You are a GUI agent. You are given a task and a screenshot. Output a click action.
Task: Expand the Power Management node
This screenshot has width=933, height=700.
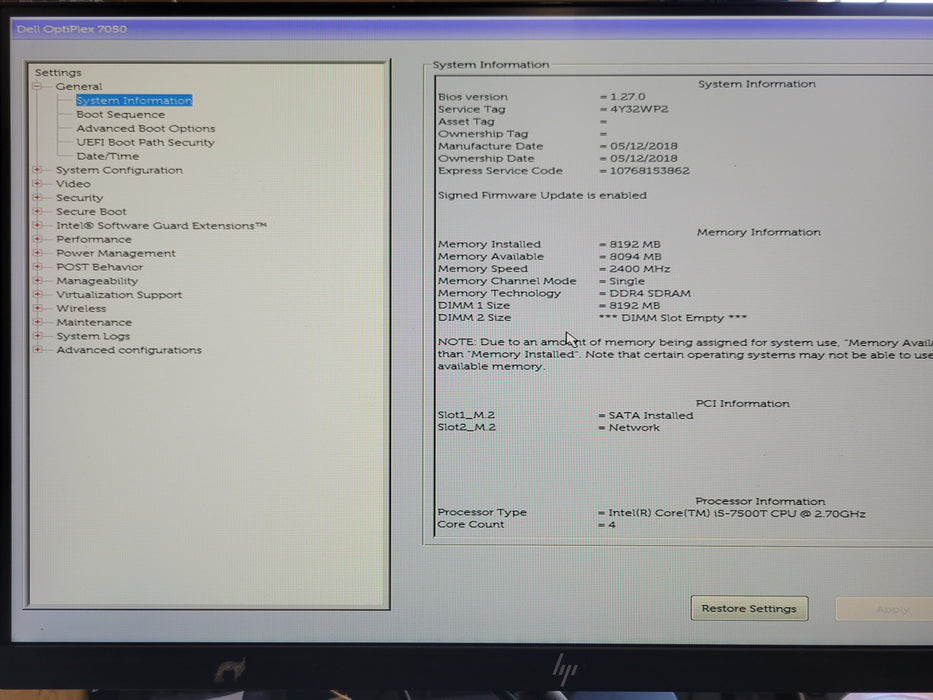pos(37,253)
